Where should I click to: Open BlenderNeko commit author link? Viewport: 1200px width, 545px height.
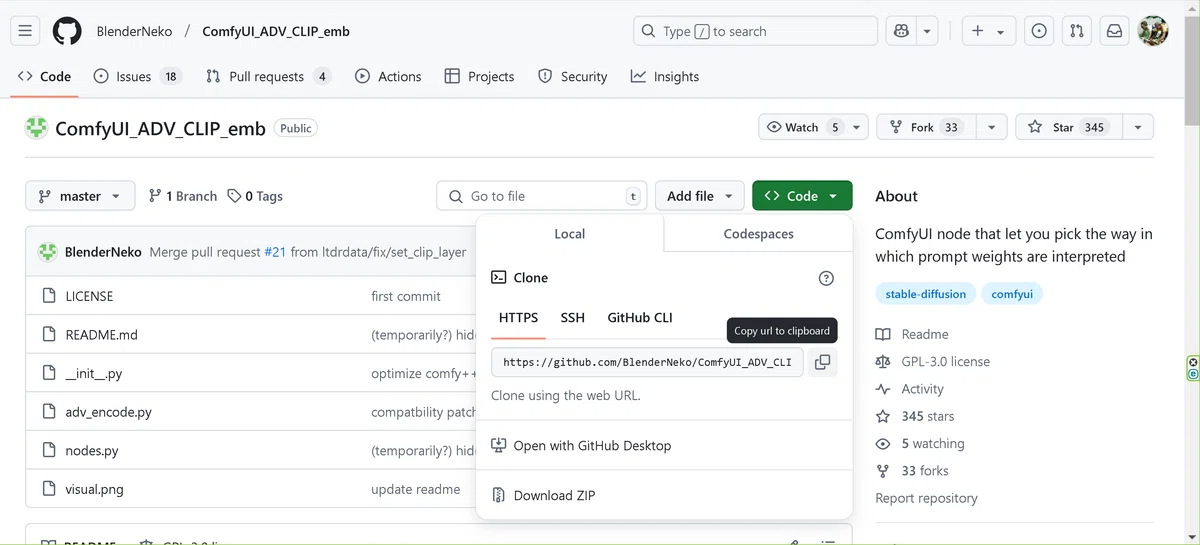pyautogui.click(x=103, y=252)
